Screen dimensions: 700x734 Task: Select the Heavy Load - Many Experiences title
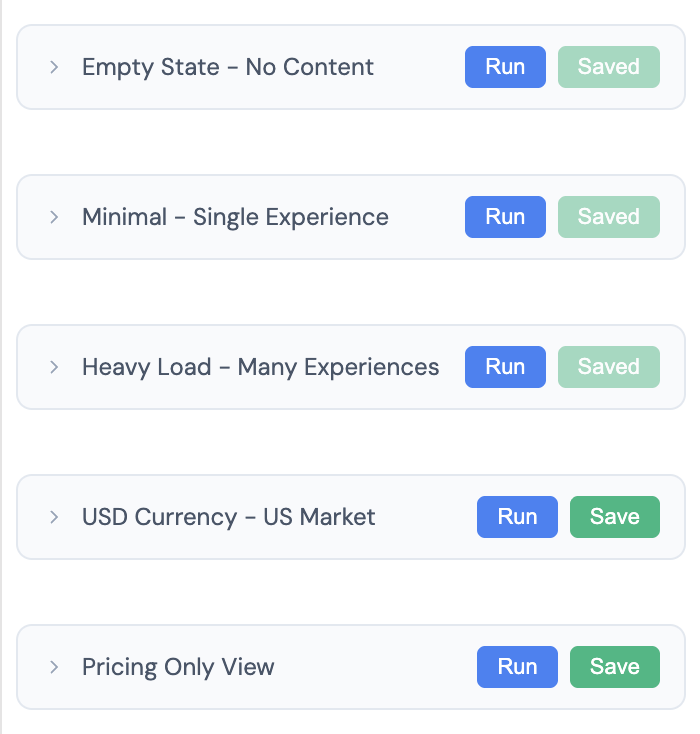pyautogui.click(x=260, y=367)
